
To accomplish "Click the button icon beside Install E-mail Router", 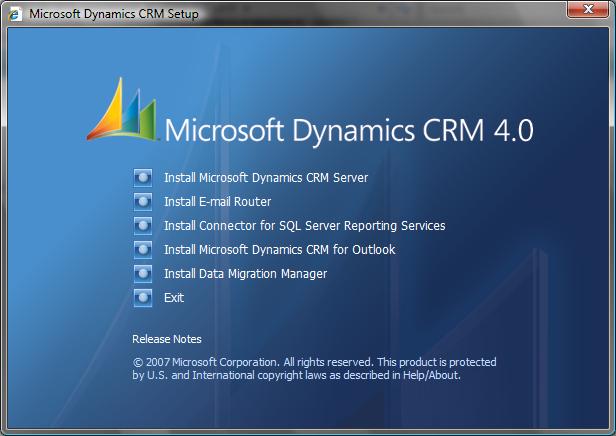I will point(143,202).
